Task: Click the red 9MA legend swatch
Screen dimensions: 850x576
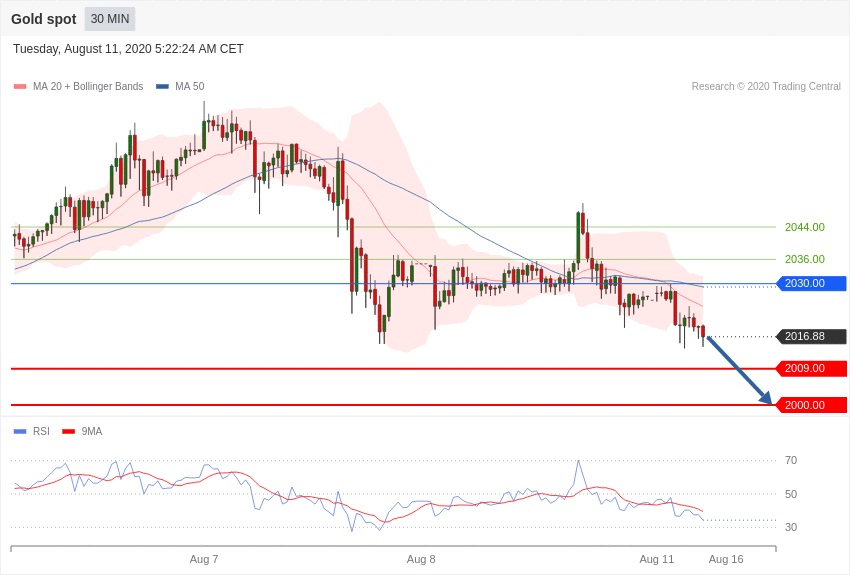Action: click(x=68, y=432)
